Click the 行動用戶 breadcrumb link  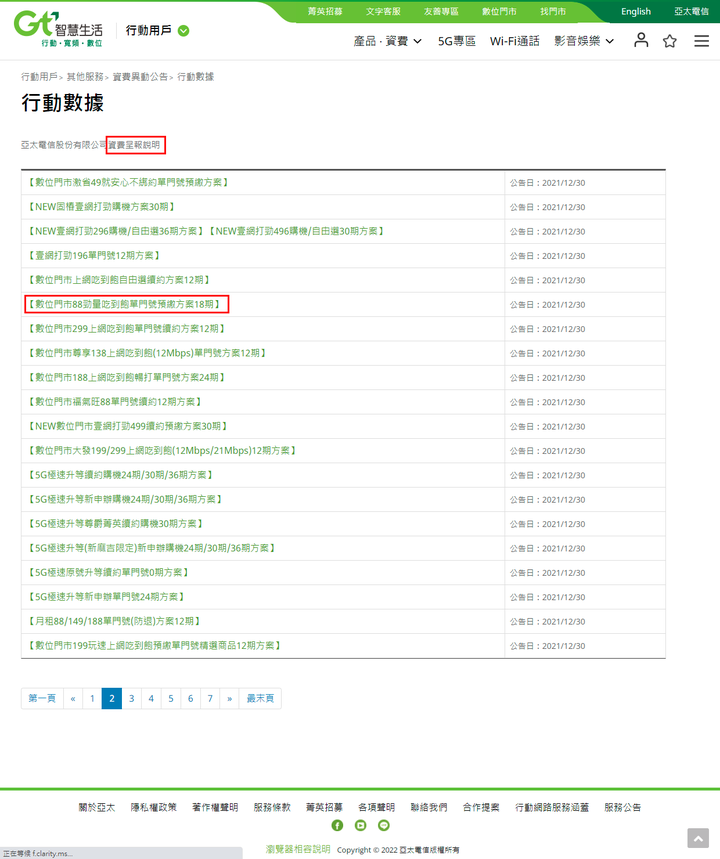coord(39,77)
